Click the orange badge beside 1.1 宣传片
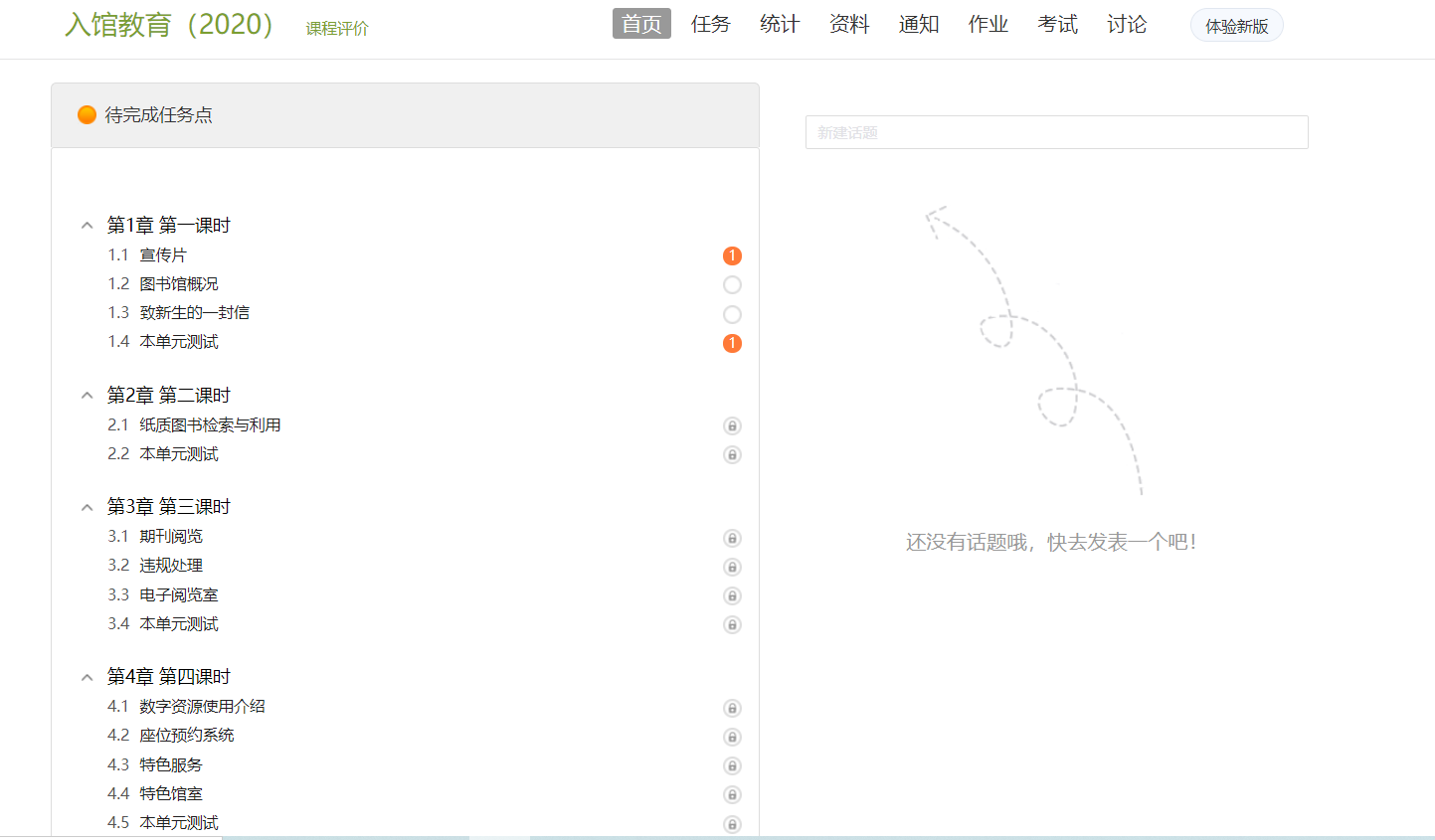This screenshot has width=1435, height=840. tap(732, 255)
